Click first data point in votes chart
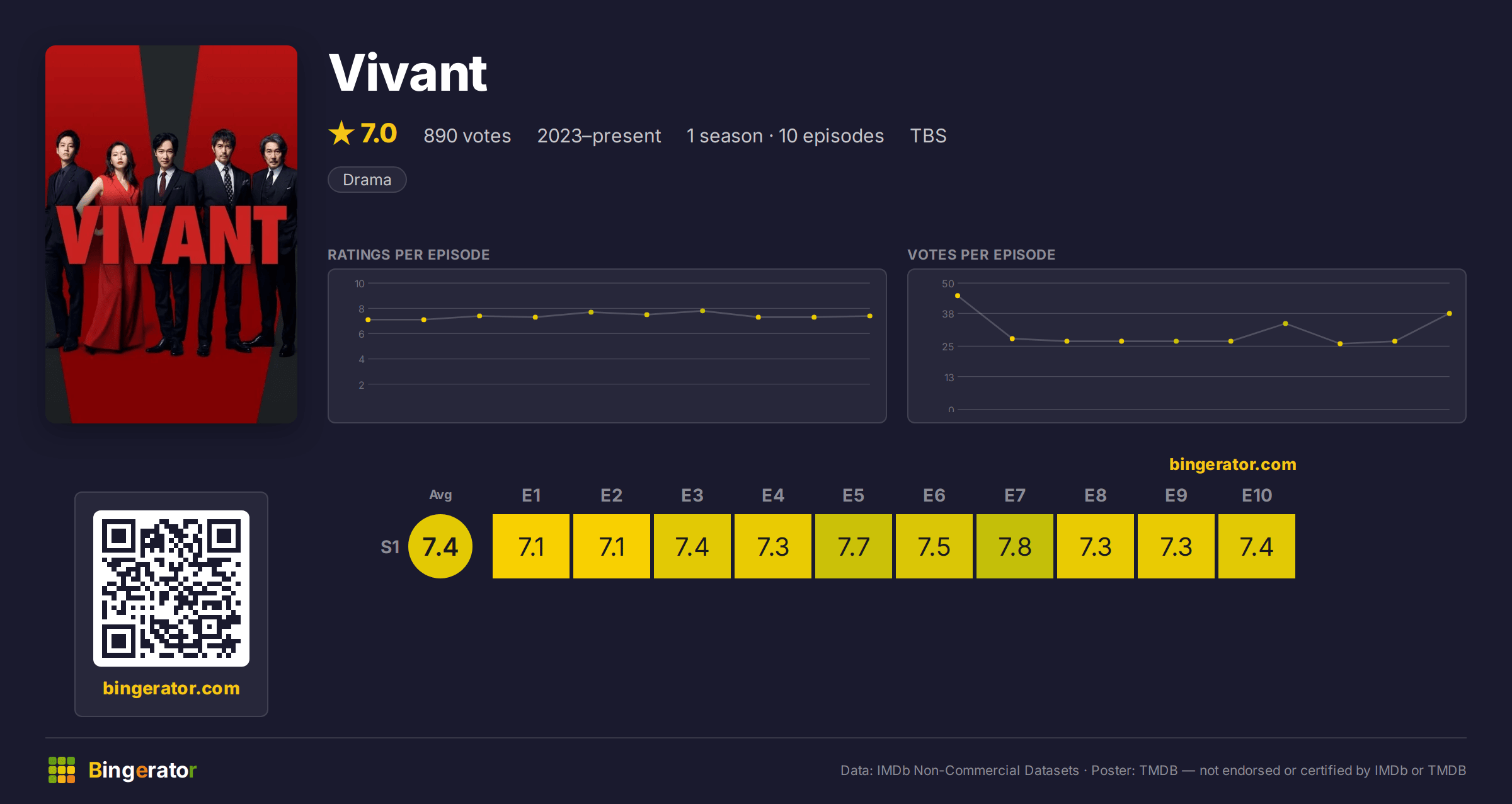1512x804 pixels. coord(958,296)
